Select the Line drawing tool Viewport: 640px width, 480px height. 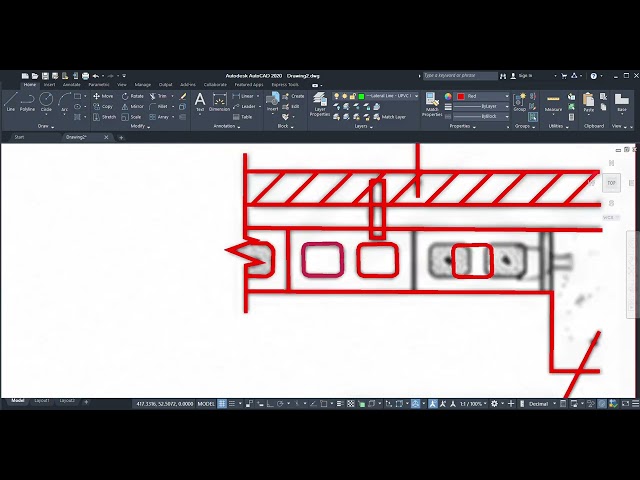[11, 102]
